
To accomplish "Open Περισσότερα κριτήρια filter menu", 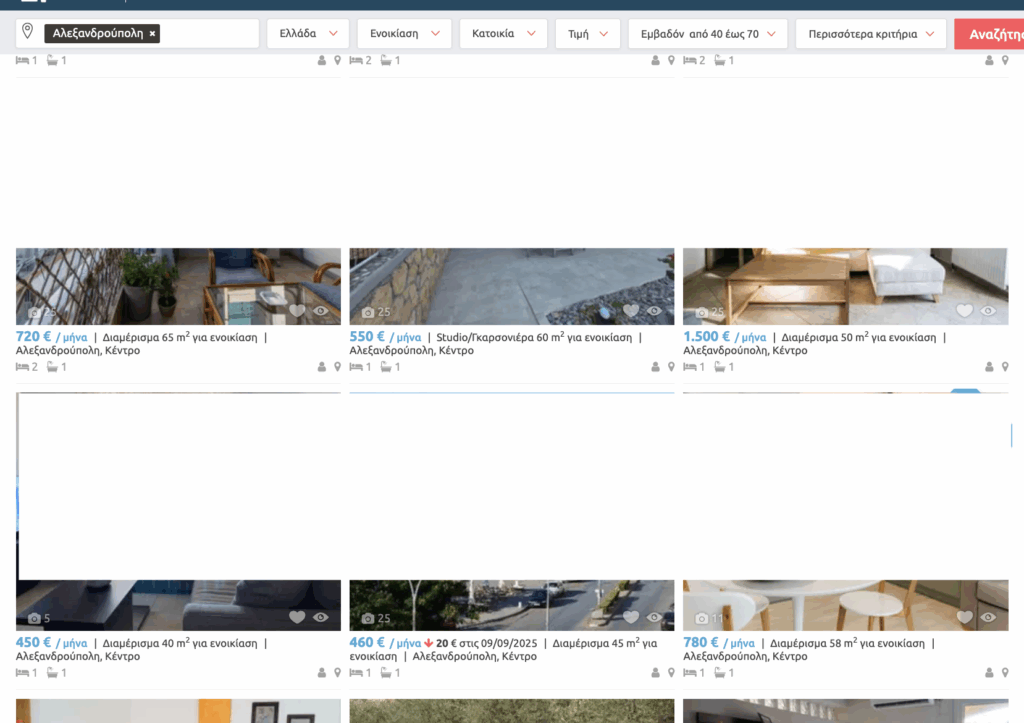I will click(870, 34).
